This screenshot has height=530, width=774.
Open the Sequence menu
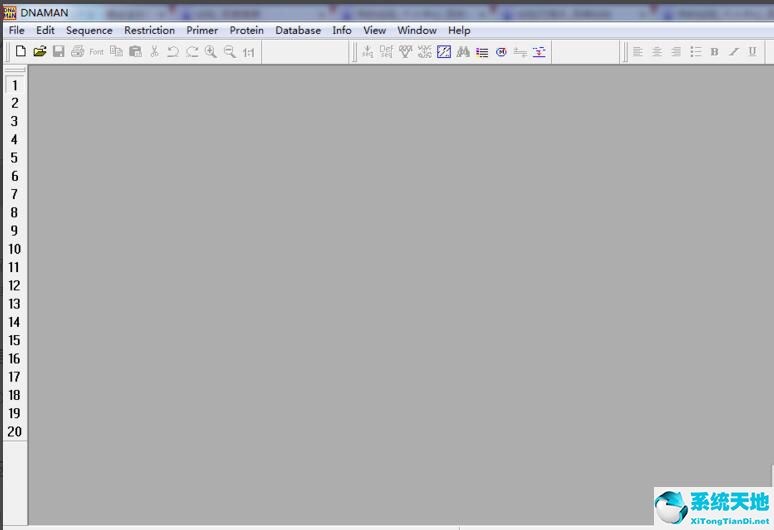pos(89,30)
